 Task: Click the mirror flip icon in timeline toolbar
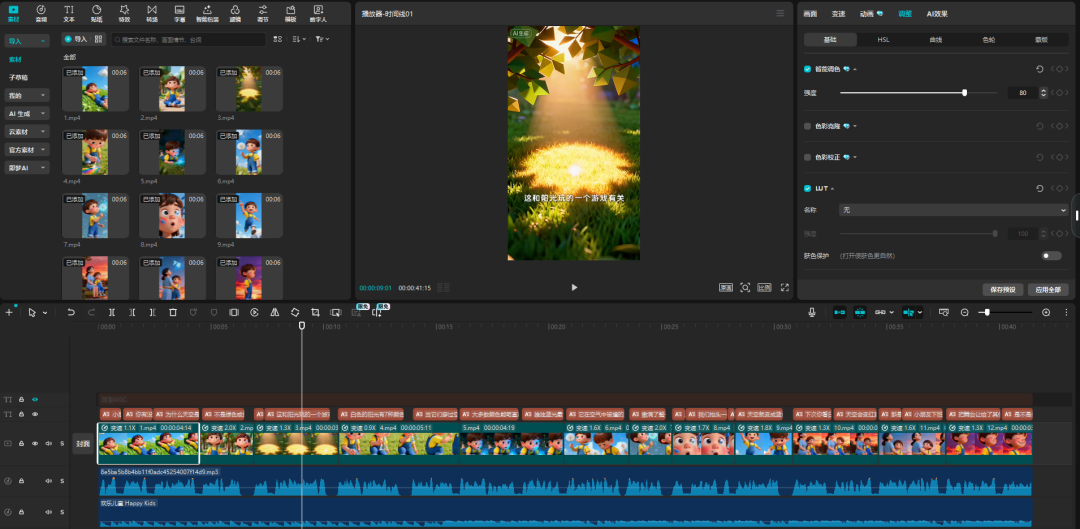coord(275,312)
